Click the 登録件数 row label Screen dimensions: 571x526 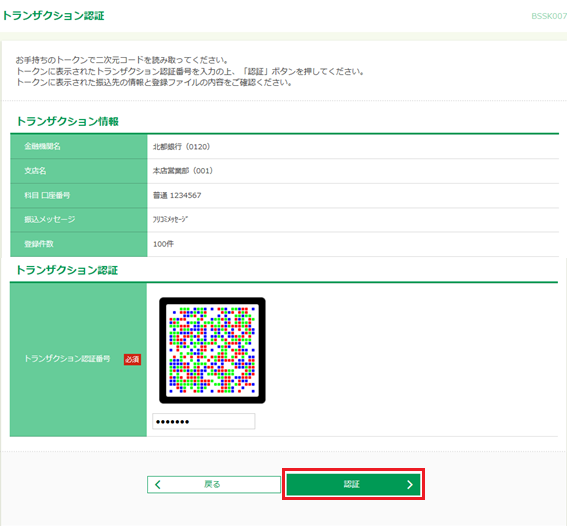(x=39, y=244)
